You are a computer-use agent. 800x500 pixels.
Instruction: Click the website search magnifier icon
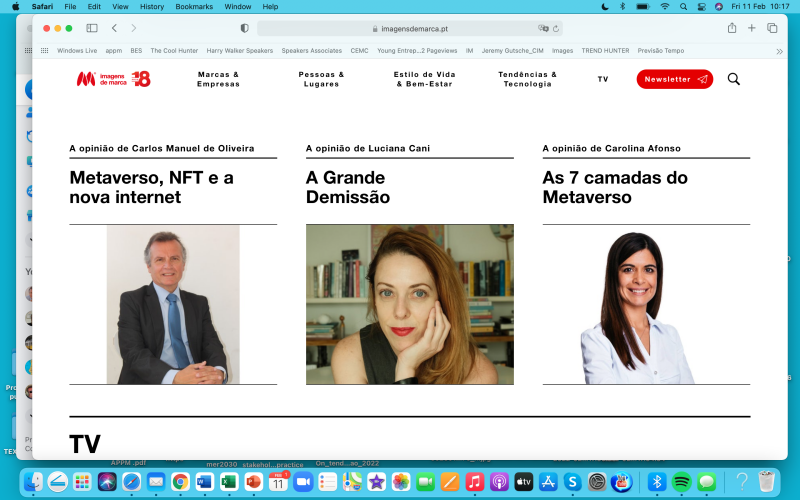pyautogui.click(x=734, y=79)
